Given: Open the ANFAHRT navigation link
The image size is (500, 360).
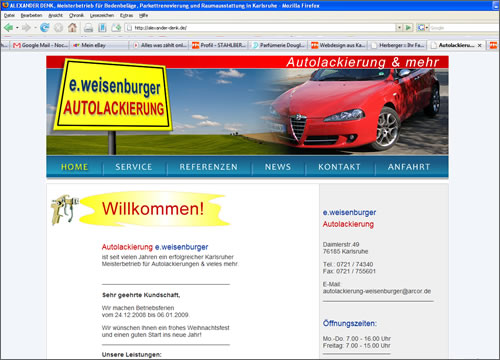Looking at the screenshot, I should point(409,167).
